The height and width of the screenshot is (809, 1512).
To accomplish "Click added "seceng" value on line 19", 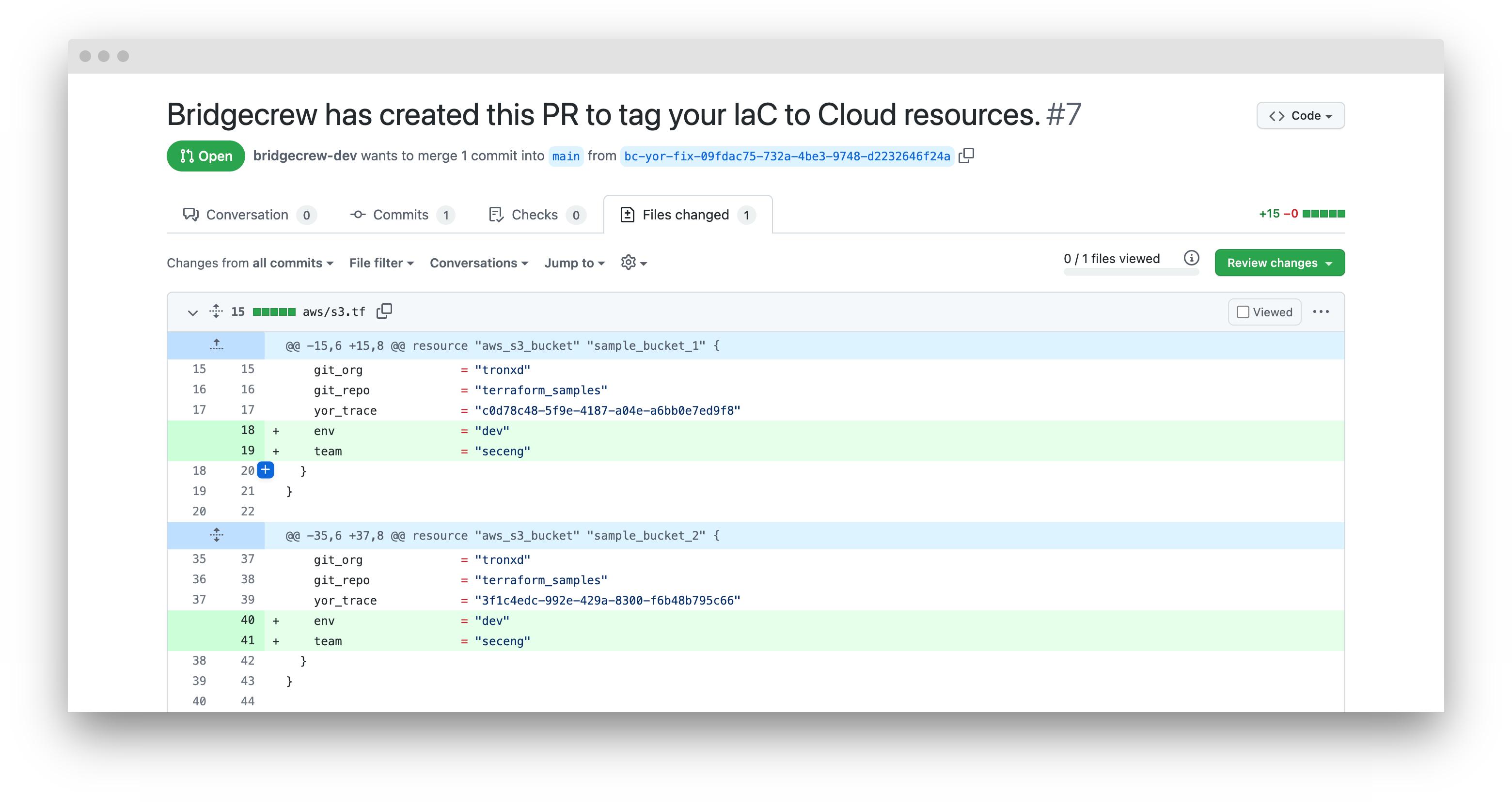I will click(503, 451).
